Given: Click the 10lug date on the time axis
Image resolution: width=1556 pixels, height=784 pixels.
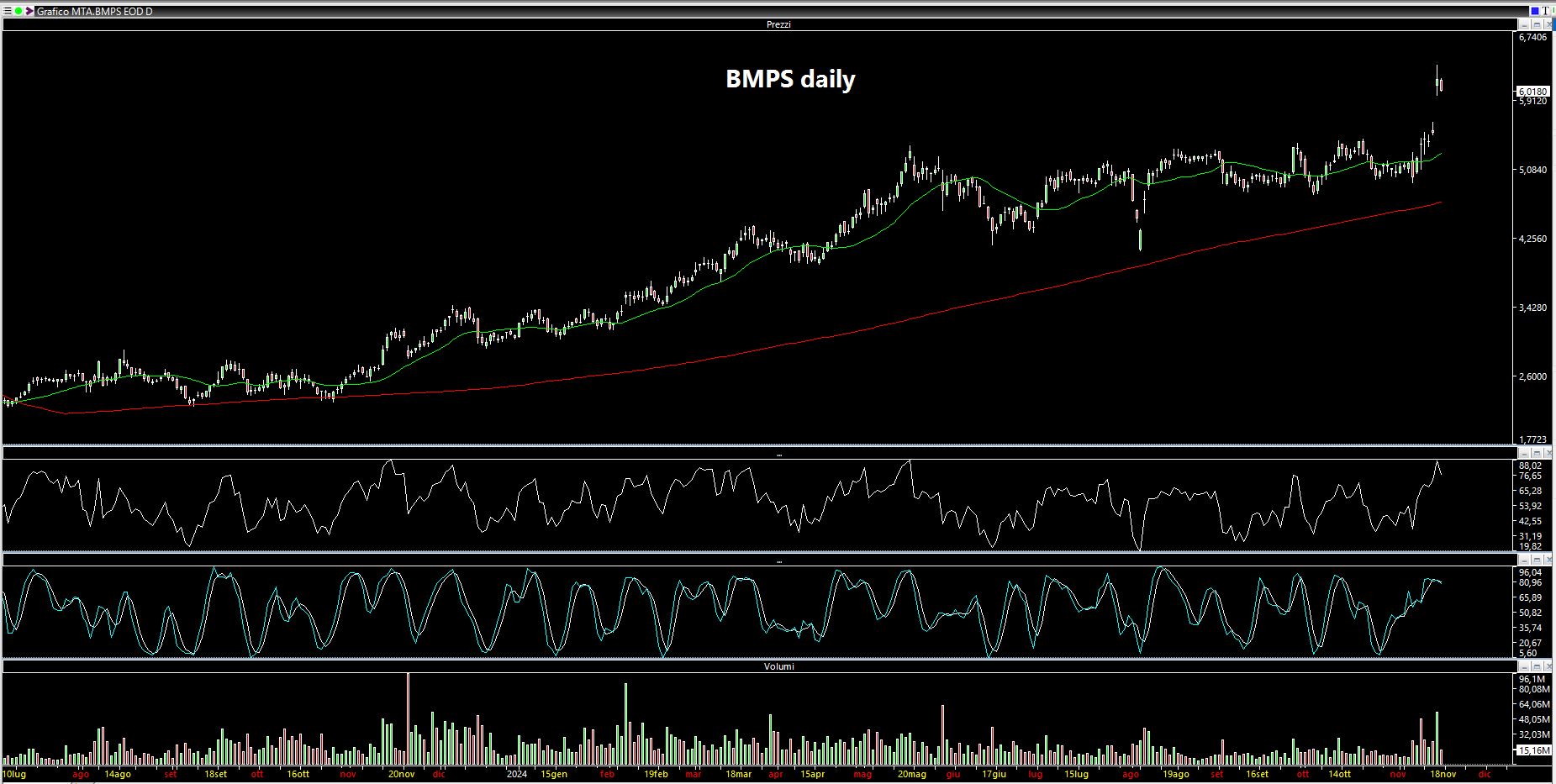Looking at the screenshot, I should 14,774.
